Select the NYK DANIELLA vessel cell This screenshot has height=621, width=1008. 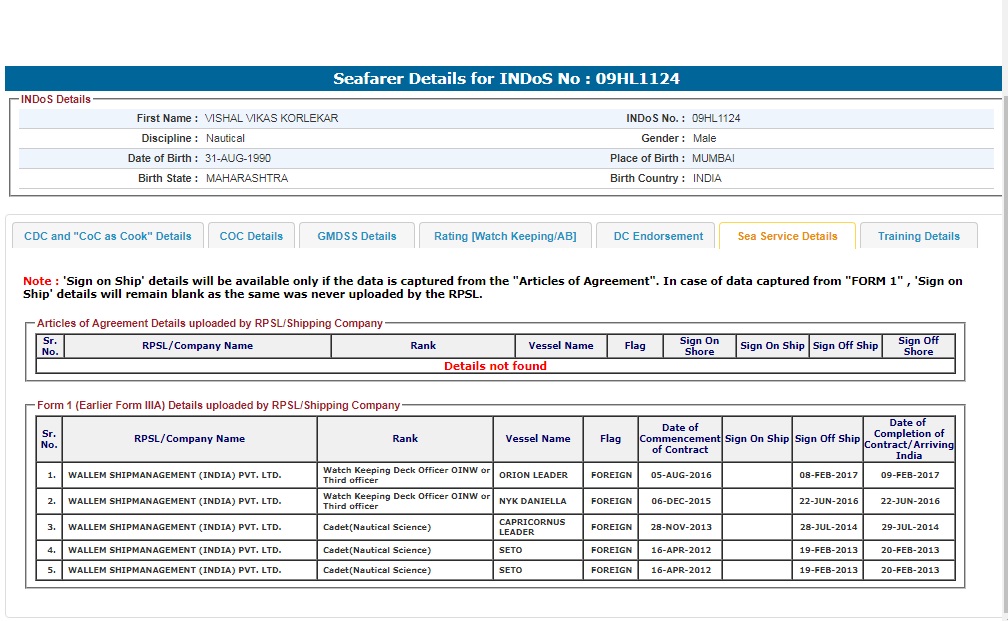[x=533, y=501]
